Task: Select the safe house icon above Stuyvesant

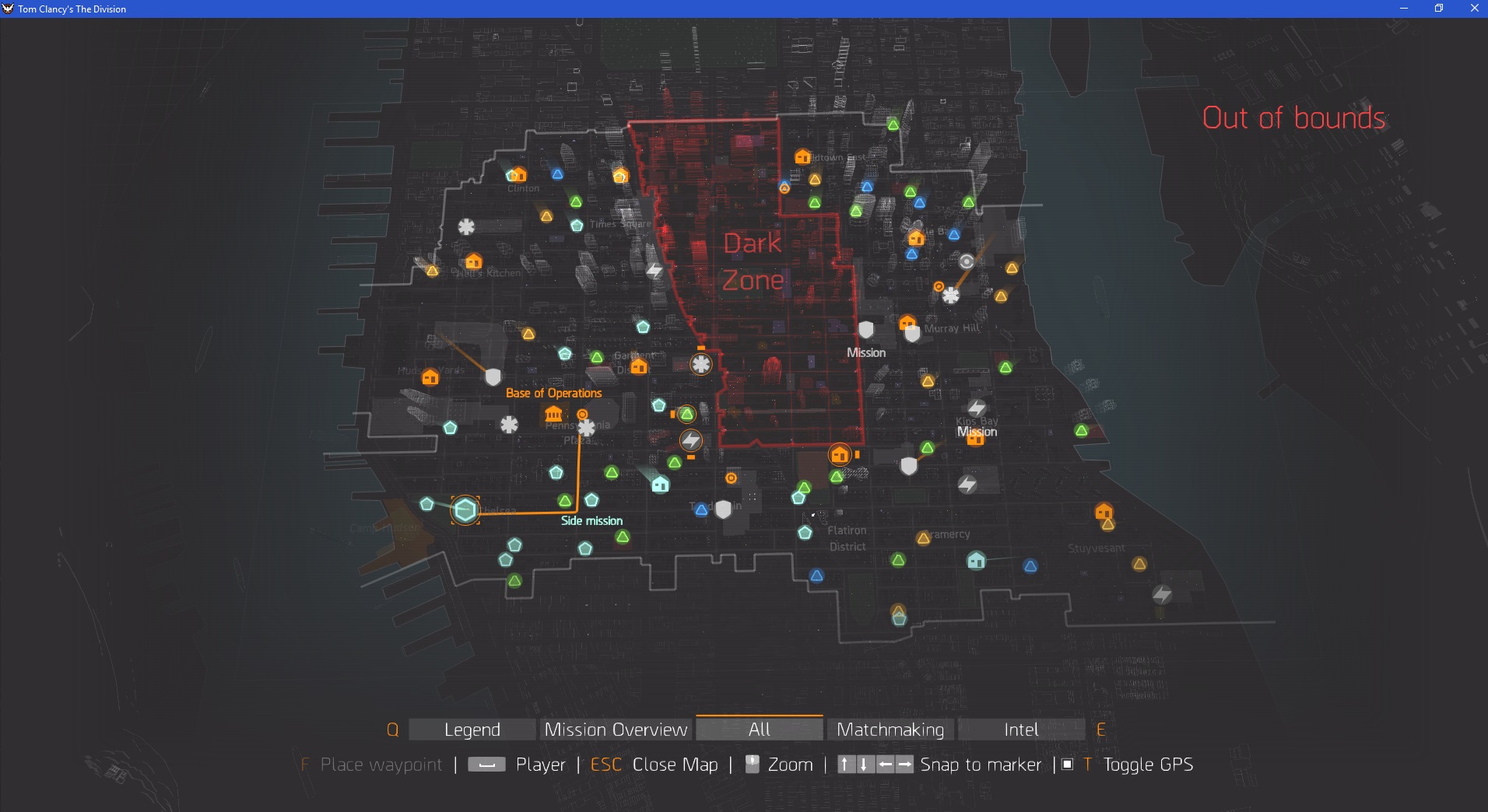Action: 1104,512
